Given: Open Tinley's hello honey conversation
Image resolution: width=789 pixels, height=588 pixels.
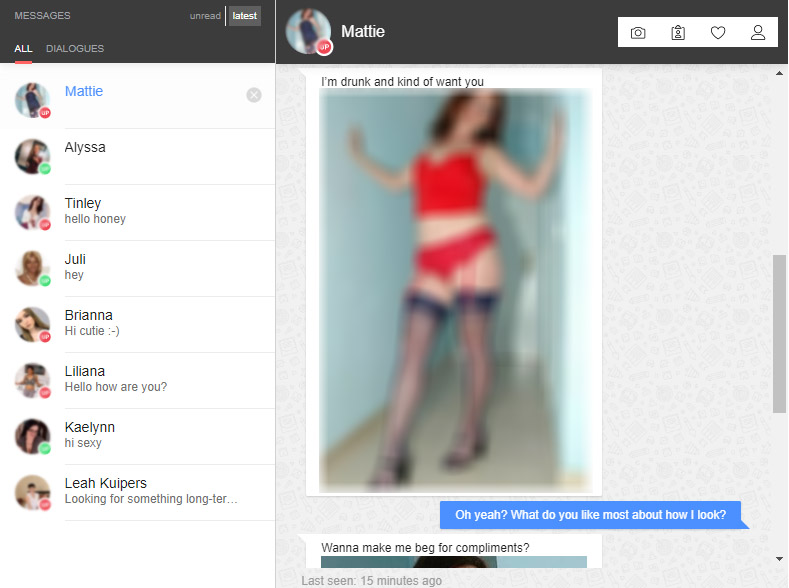Looking at the screenshot, I should pos(137,212).
